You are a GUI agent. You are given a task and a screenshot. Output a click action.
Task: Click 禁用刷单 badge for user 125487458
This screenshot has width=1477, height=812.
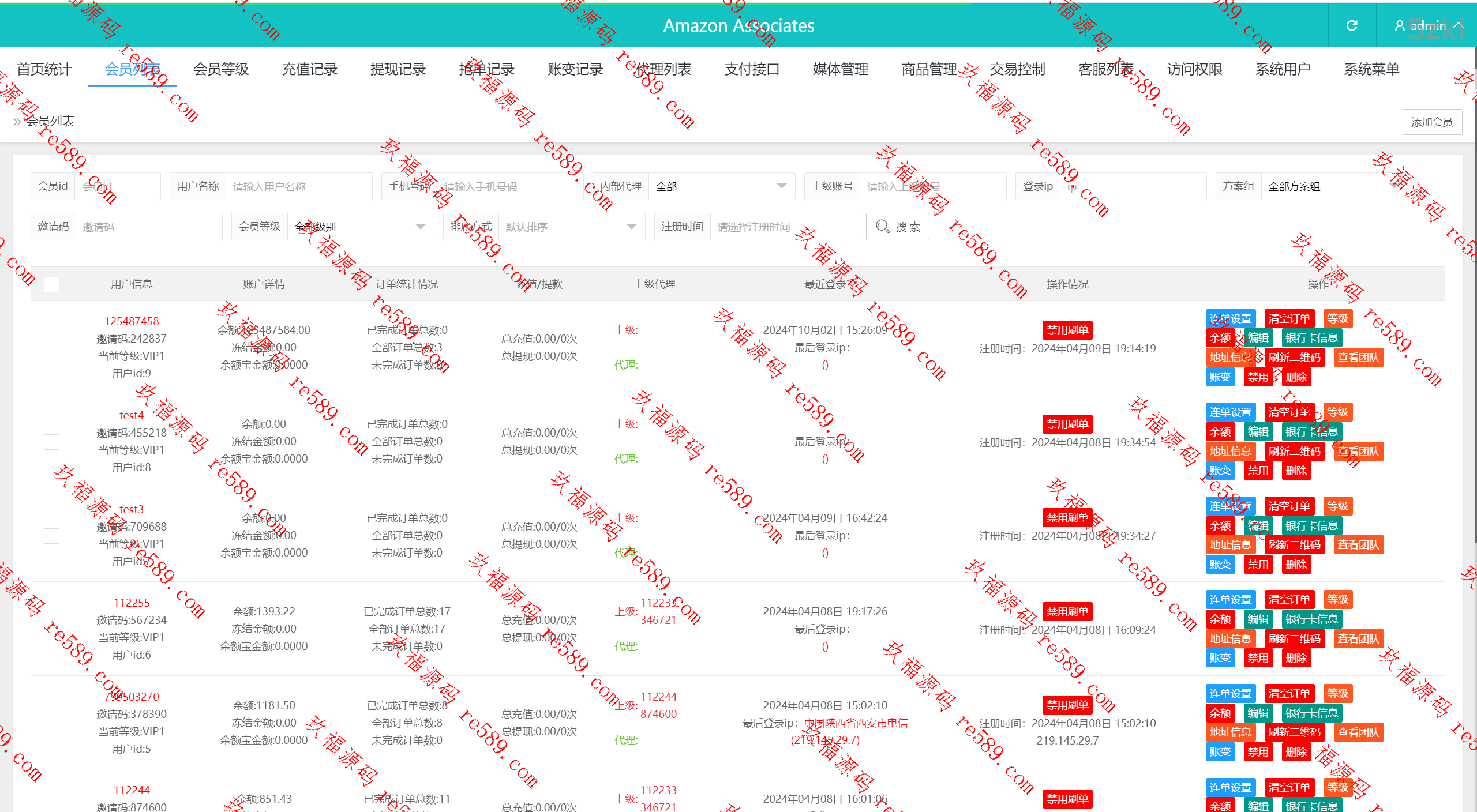pos(1067,330)
